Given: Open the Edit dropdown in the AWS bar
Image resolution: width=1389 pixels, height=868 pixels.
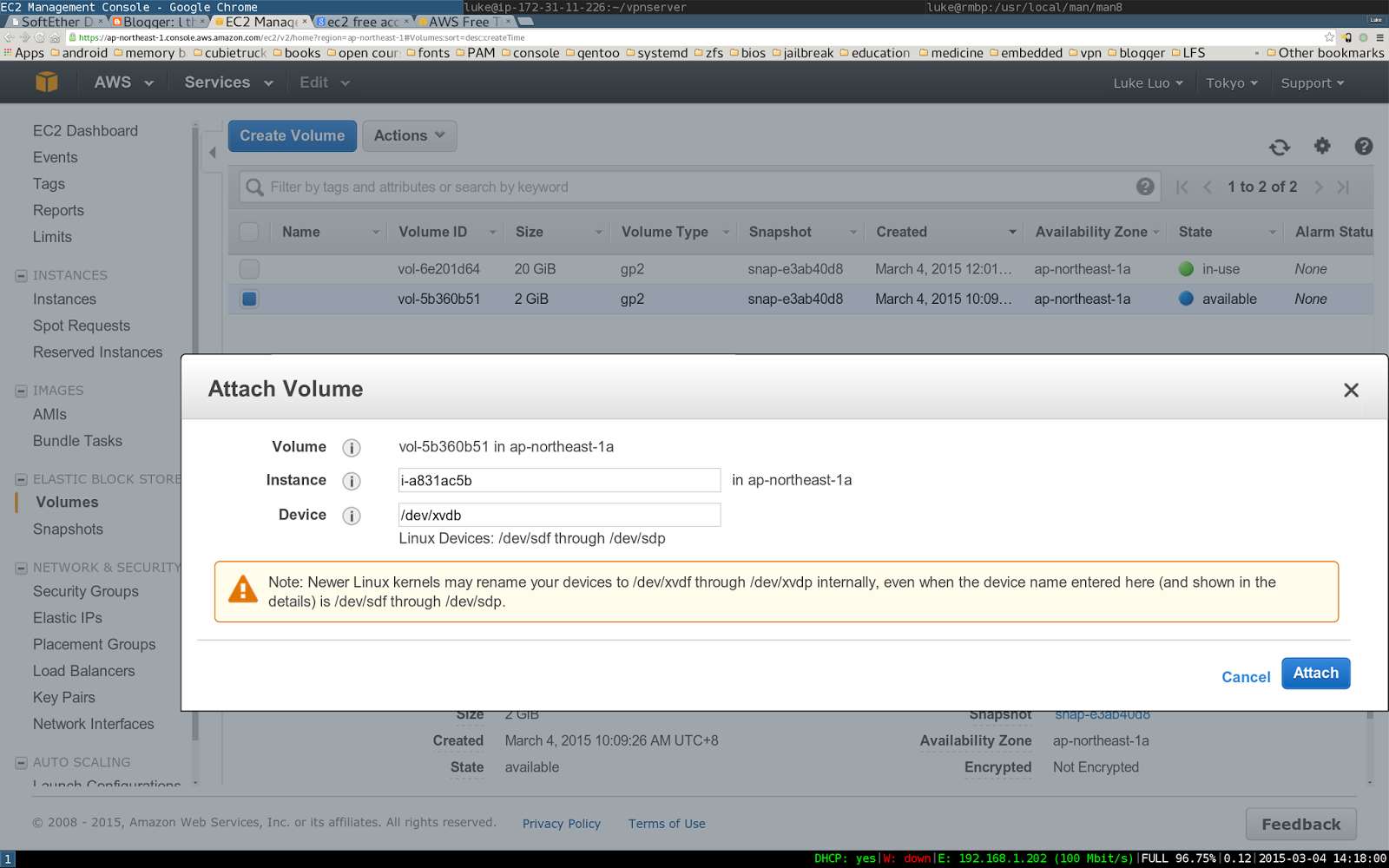Looking at the screenshot, I should point(325,82).
